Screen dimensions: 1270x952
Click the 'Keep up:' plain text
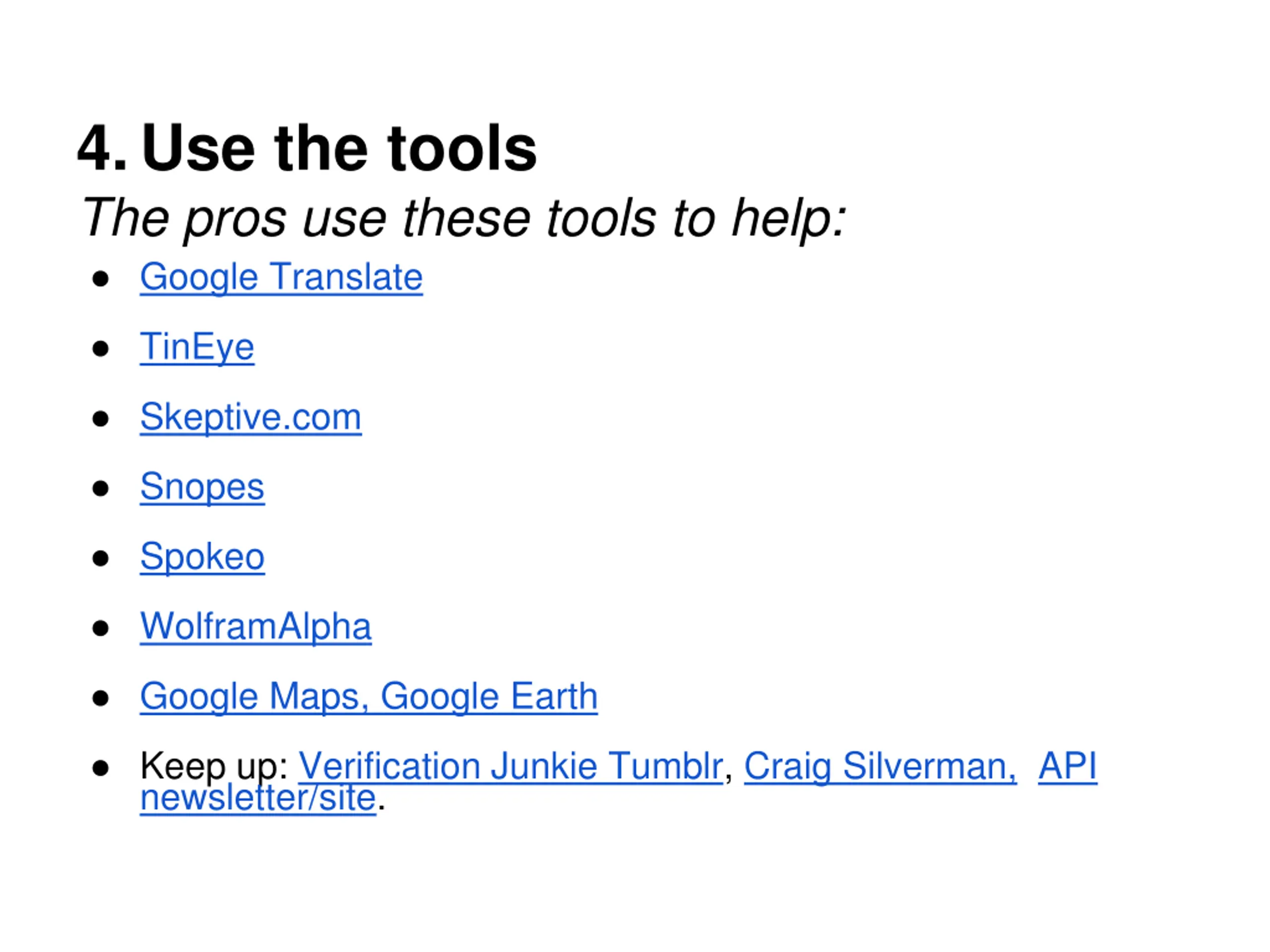coord(214,767)
